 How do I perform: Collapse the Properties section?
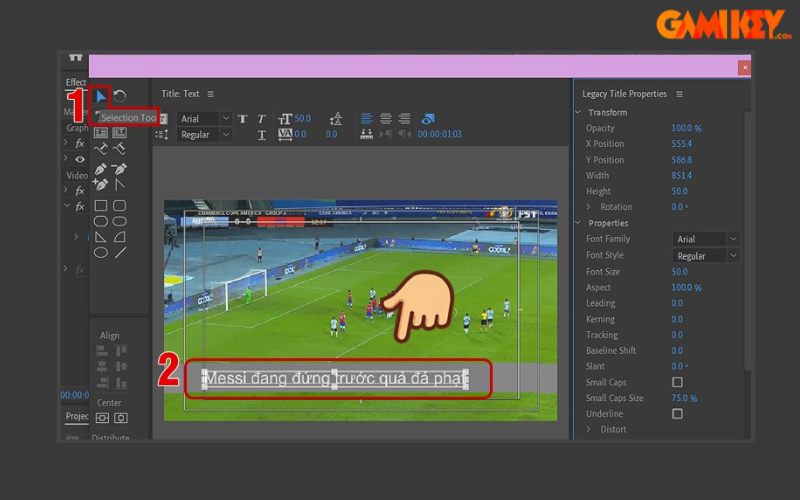(578, 223)
